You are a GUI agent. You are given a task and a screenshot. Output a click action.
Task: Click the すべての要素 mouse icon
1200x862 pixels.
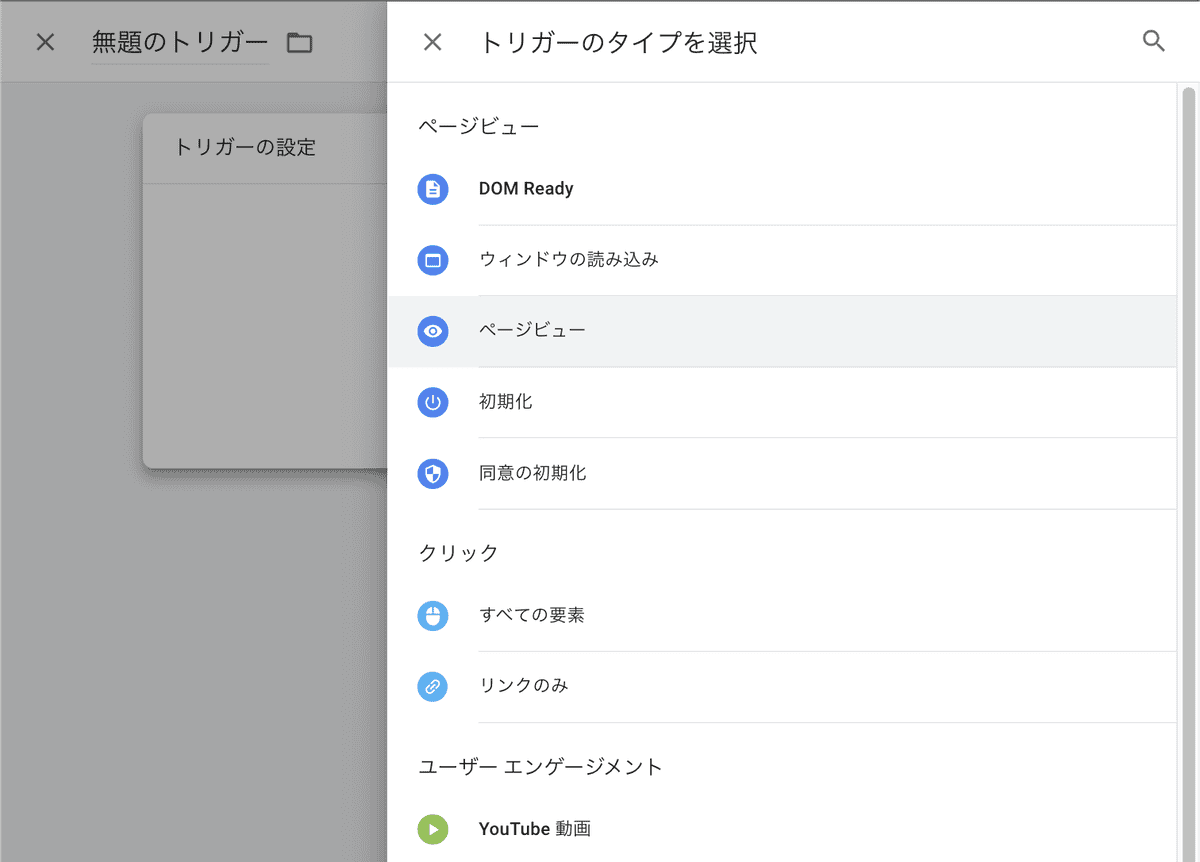[433, 615]
